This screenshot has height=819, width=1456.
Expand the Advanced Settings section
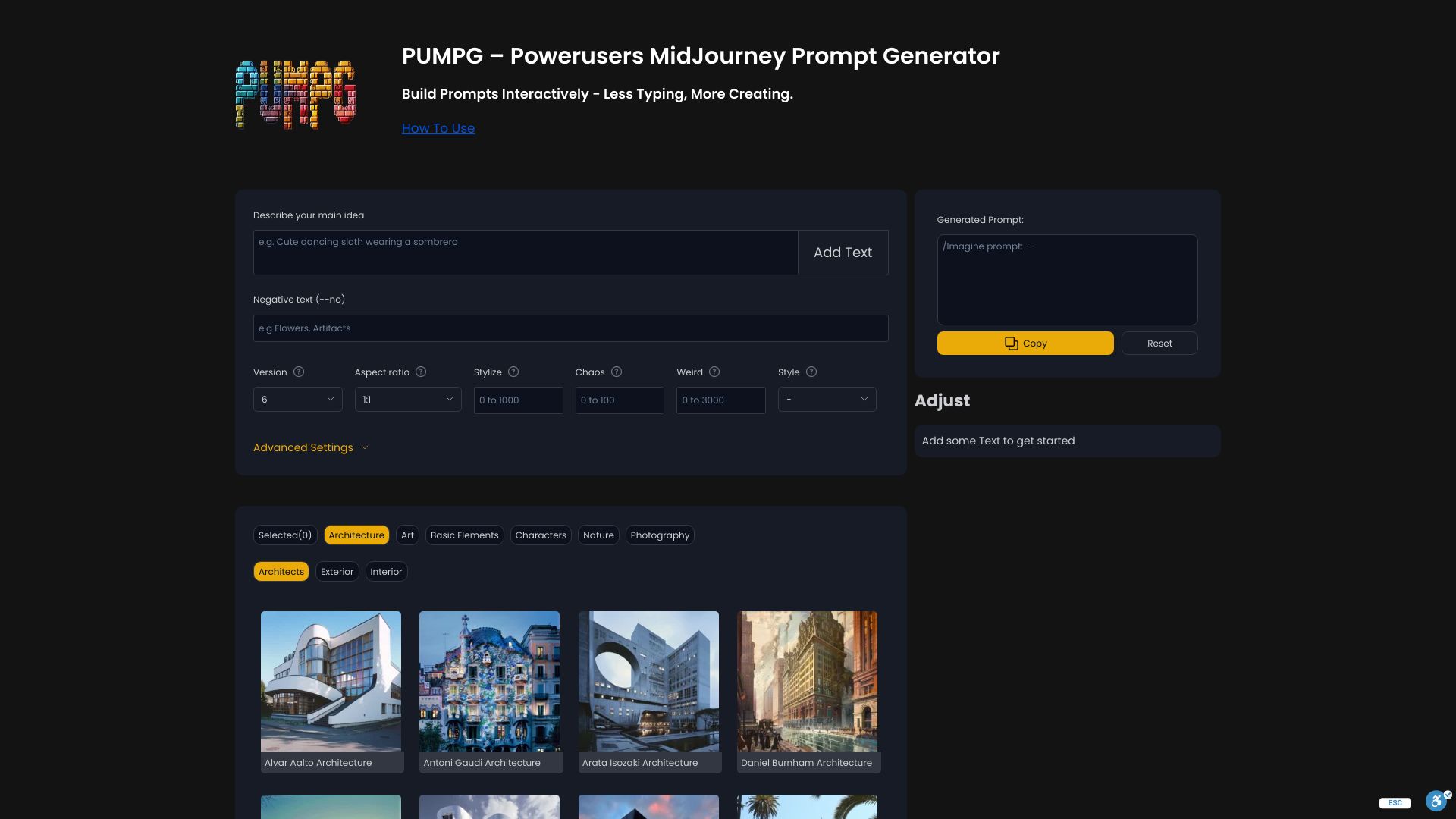(x=303, y=447)
